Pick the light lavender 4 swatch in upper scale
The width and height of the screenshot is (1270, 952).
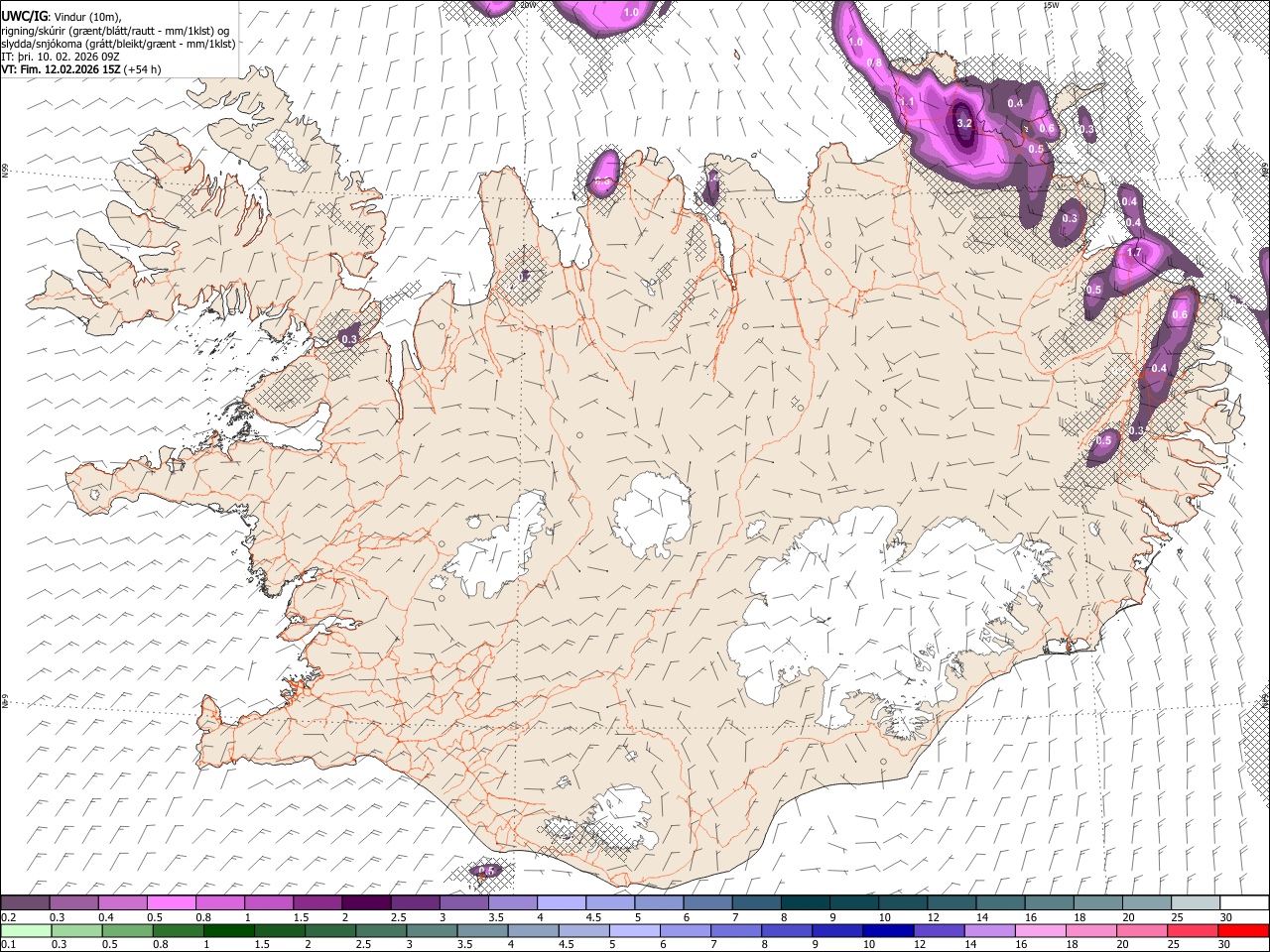coord(562,902)
